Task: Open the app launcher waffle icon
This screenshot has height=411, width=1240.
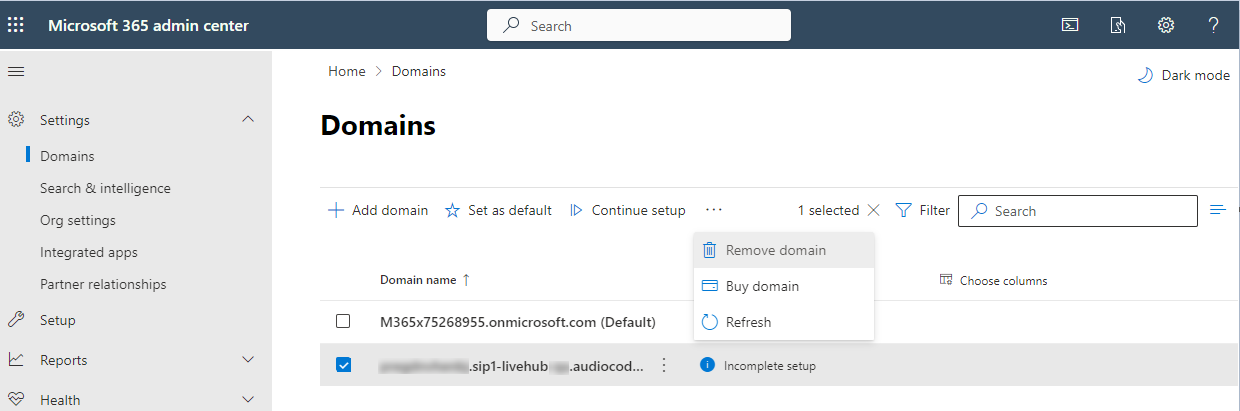Action: pyautogui.click(x=16, y=25)
